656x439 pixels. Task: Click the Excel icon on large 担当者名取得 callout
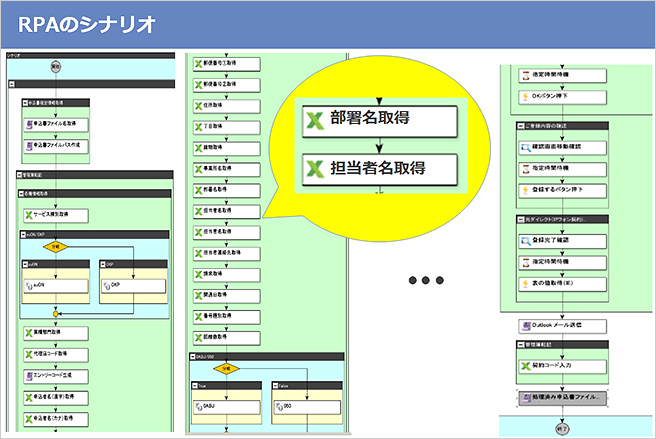tap(316, 168)
